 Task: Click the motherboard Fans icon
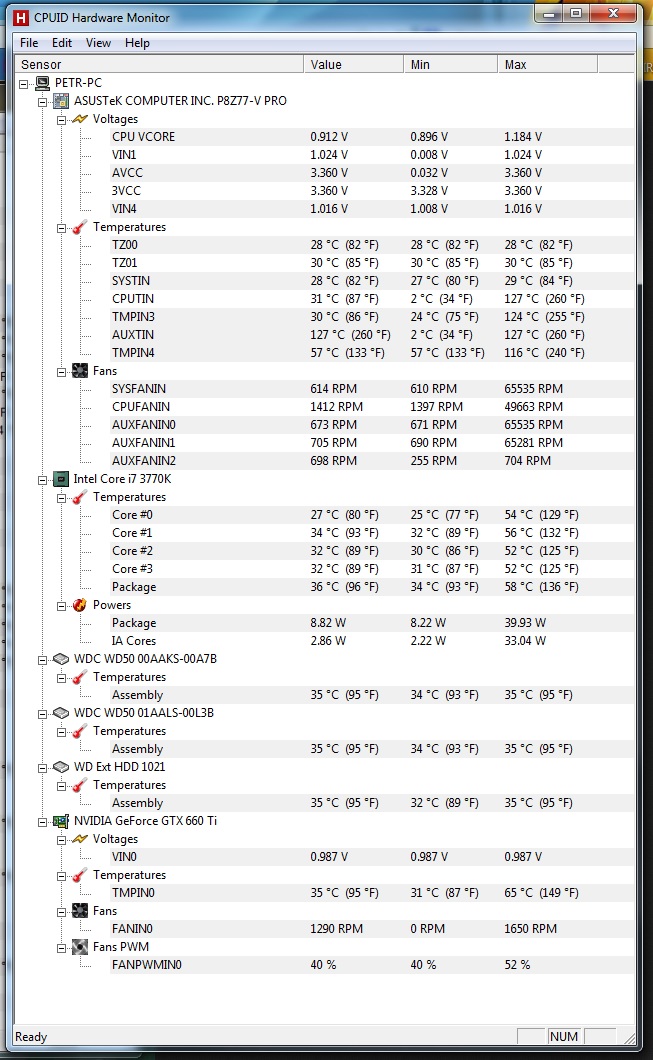tap(80, 371)
